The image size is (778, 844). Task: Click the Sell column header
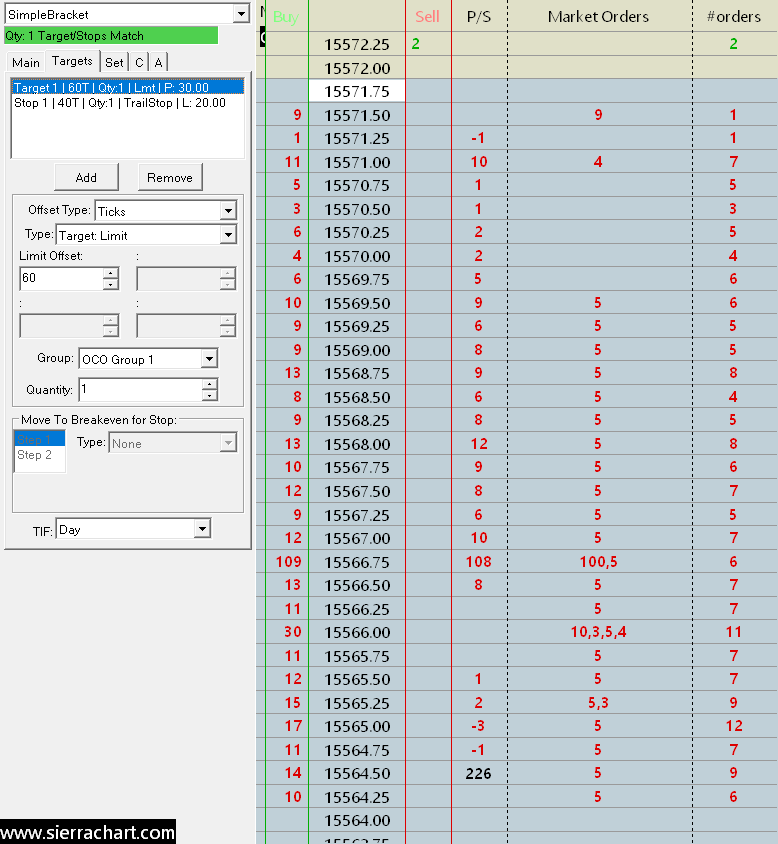pos(428,17)
